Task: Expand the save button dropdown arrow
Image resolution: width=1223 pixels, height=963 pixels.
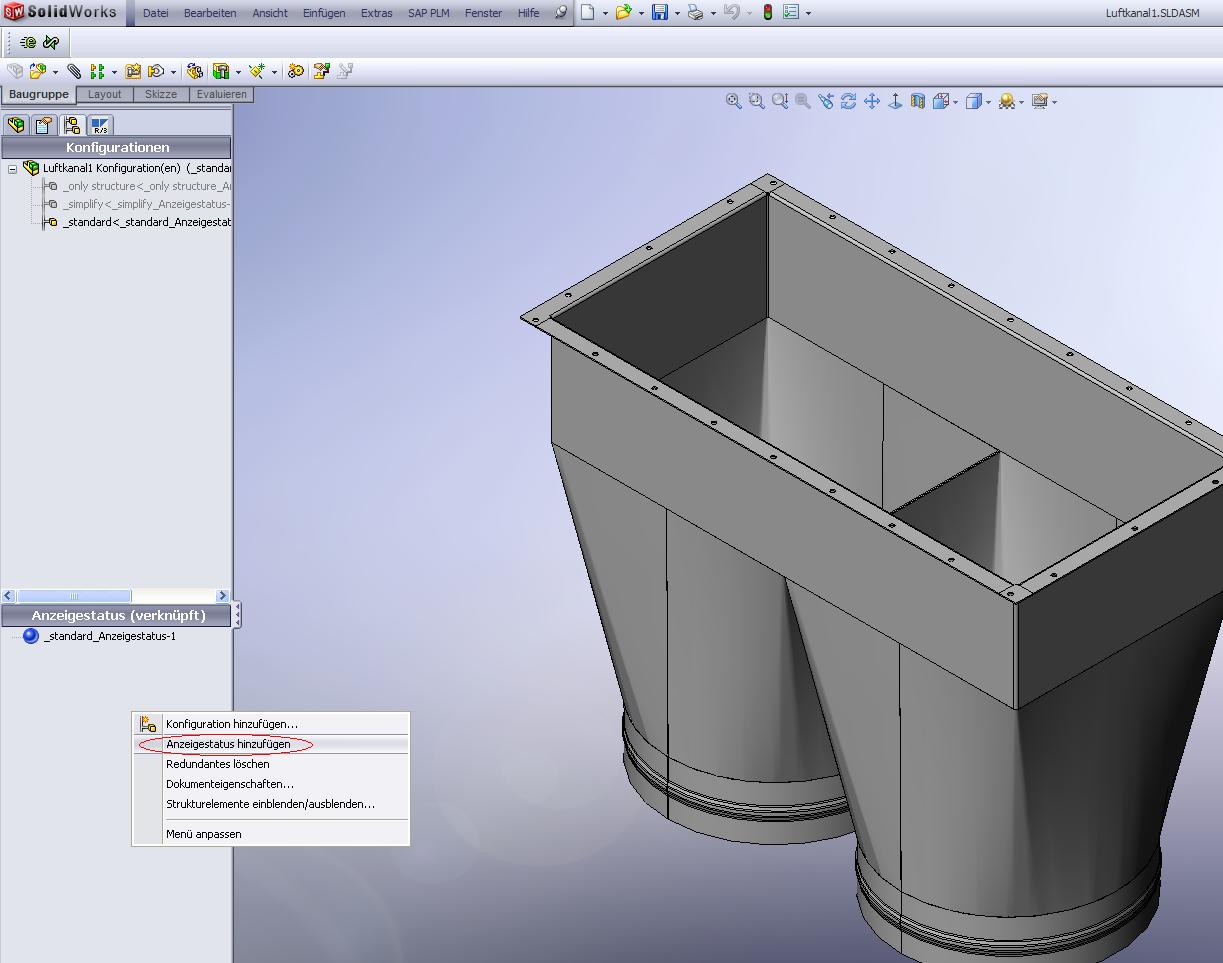Action: pos(677,14)
